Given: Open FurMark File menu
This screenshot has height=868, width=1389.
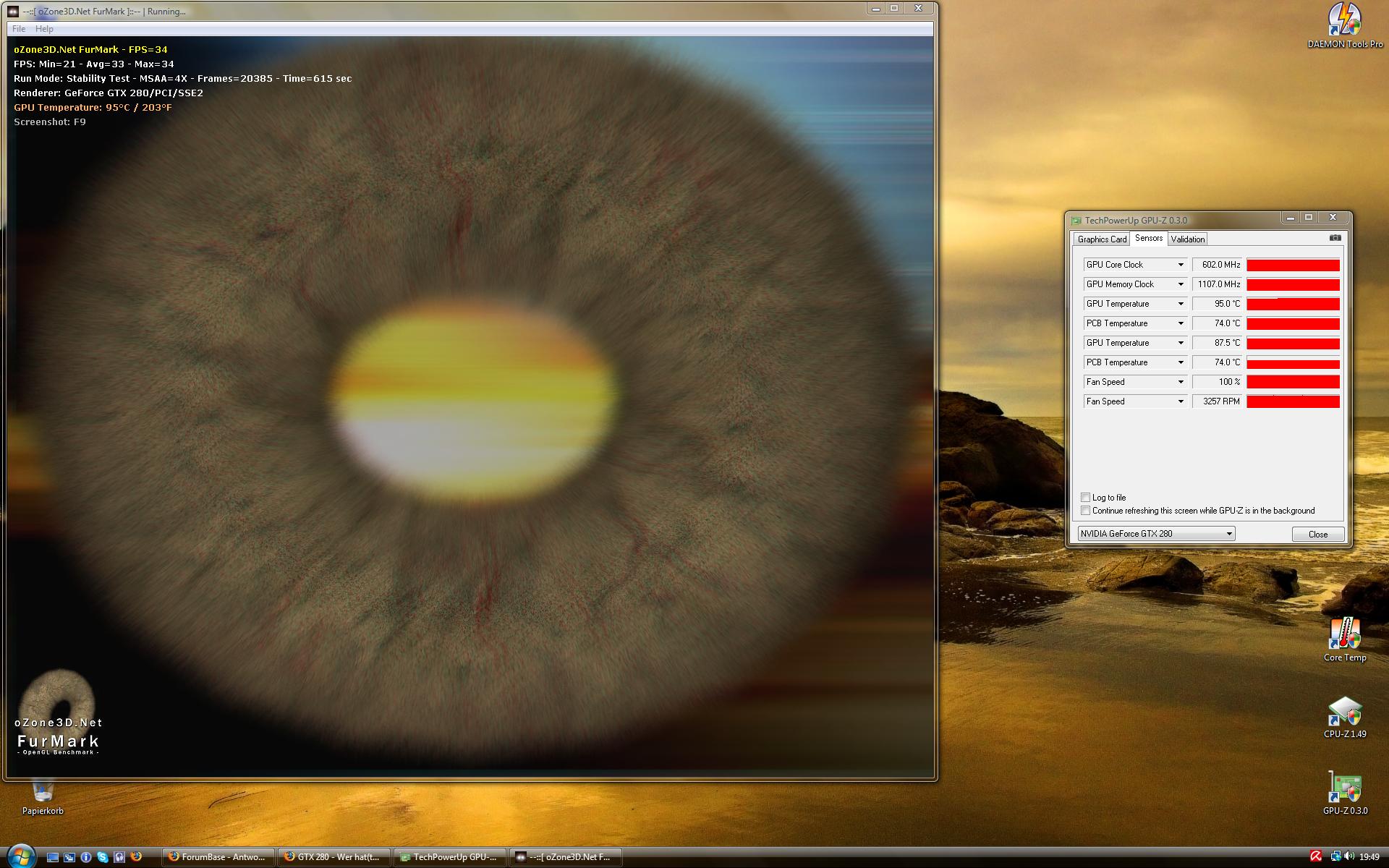Looking at the screenshot, I should [x=19, y=29].
